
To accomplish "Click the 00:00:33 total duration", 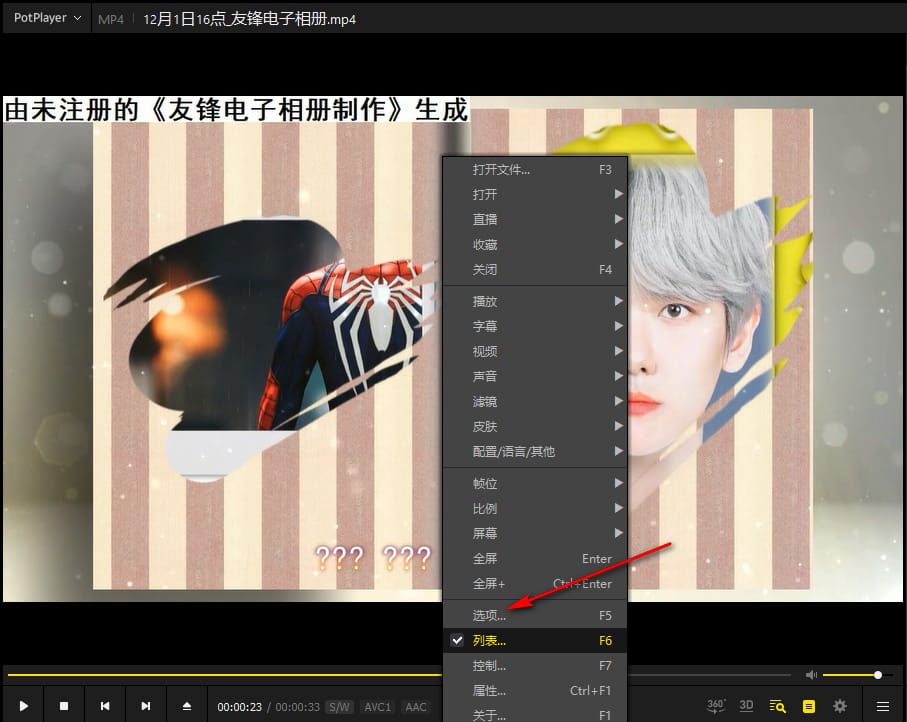I will (297, 707).
